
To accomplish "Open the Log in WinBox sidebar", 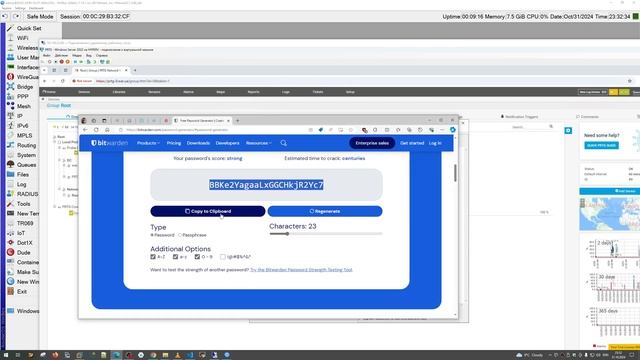I will click(x=17, y=184).
